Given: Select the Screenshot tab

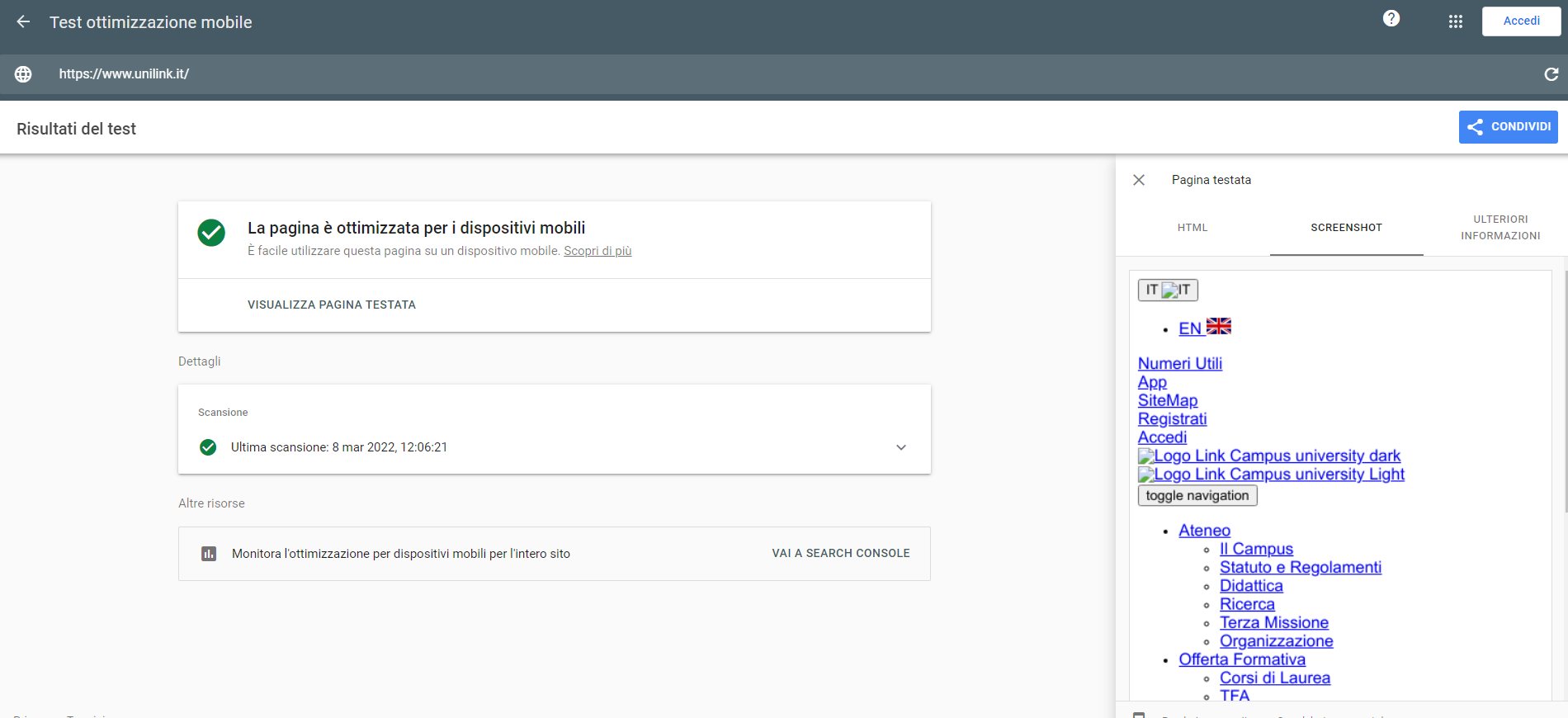Looking at the screenshot, I should pos(1346,228).
